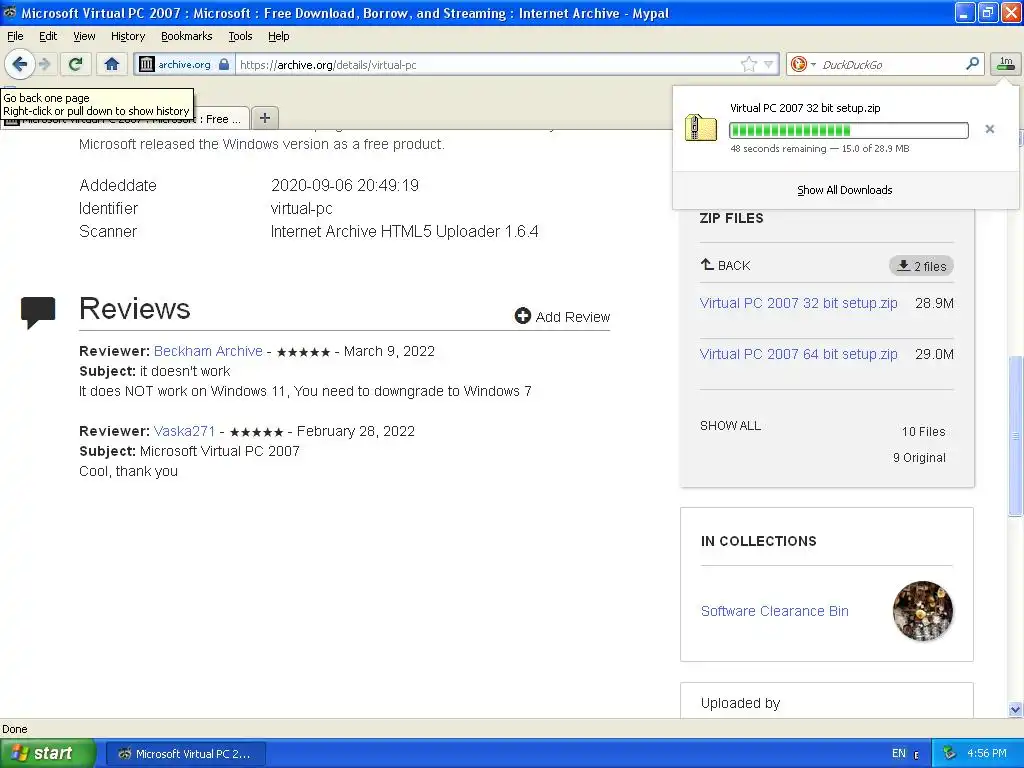Click the 9 Original text
This screenshot has height=768, width=1024.
[x=919, y=458]
